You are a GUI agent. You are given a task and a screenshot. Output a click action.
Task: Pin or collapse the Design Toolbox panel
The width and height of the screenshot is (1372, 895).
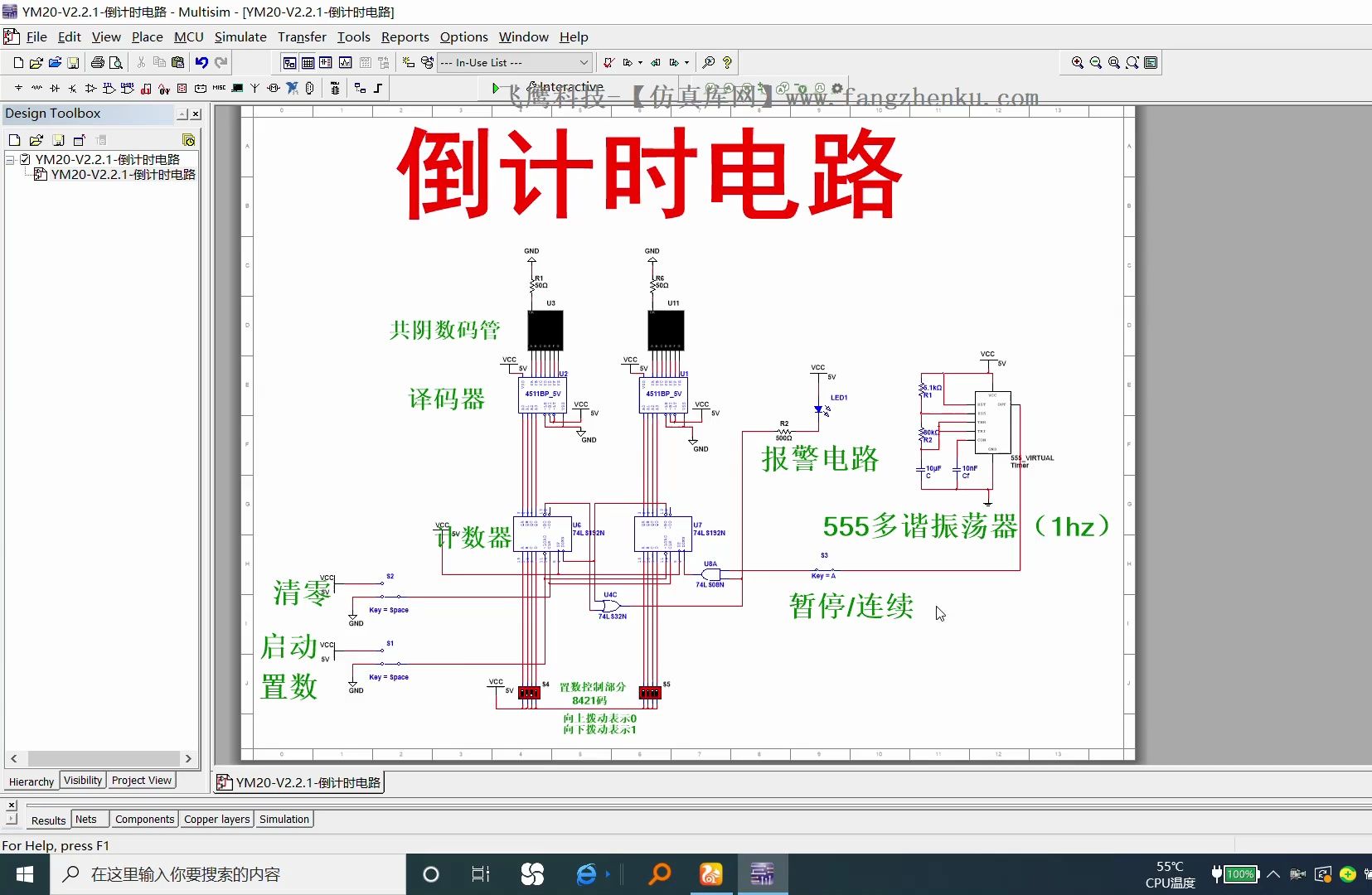tap(182, 114)
